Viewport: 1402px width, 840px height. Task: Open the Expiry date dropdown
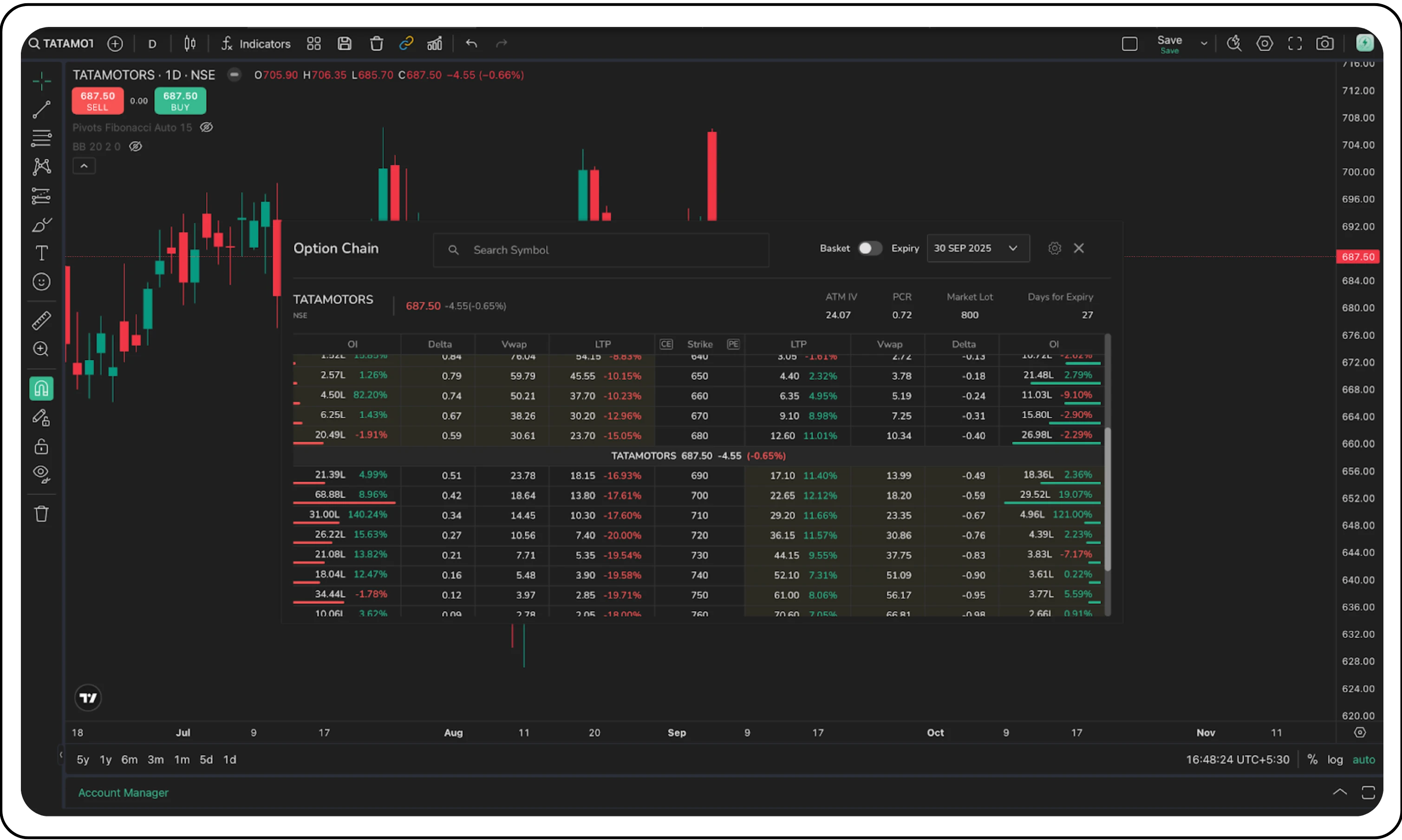tap(978, 248)
